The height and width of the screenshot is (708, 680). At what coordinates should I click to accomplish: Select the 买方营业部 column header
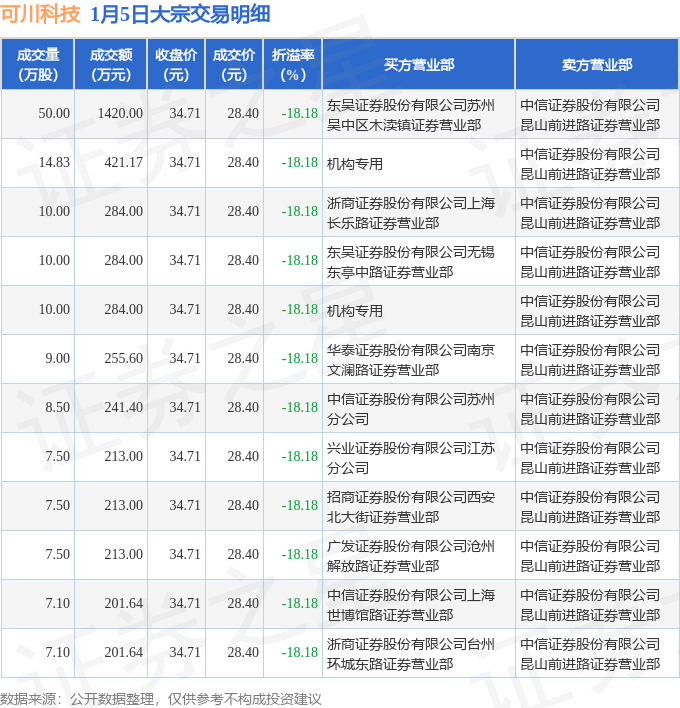point(418,65)
